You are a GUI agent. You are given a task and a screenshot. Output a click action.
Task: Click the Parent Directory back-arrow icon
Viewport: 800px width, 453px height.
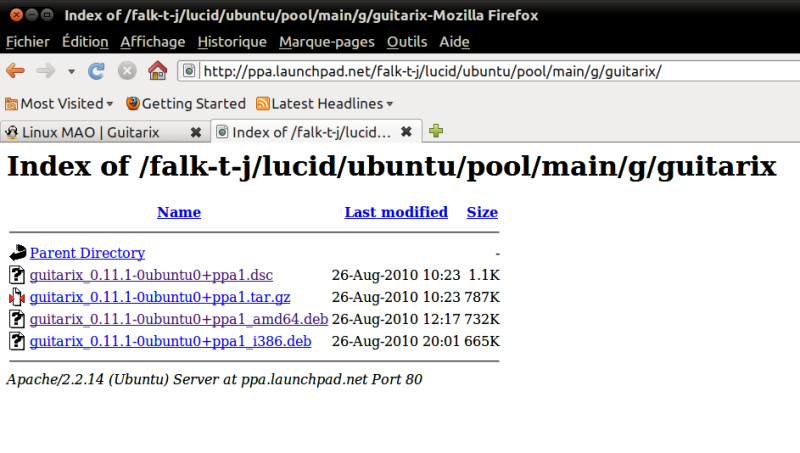[17, 253]
